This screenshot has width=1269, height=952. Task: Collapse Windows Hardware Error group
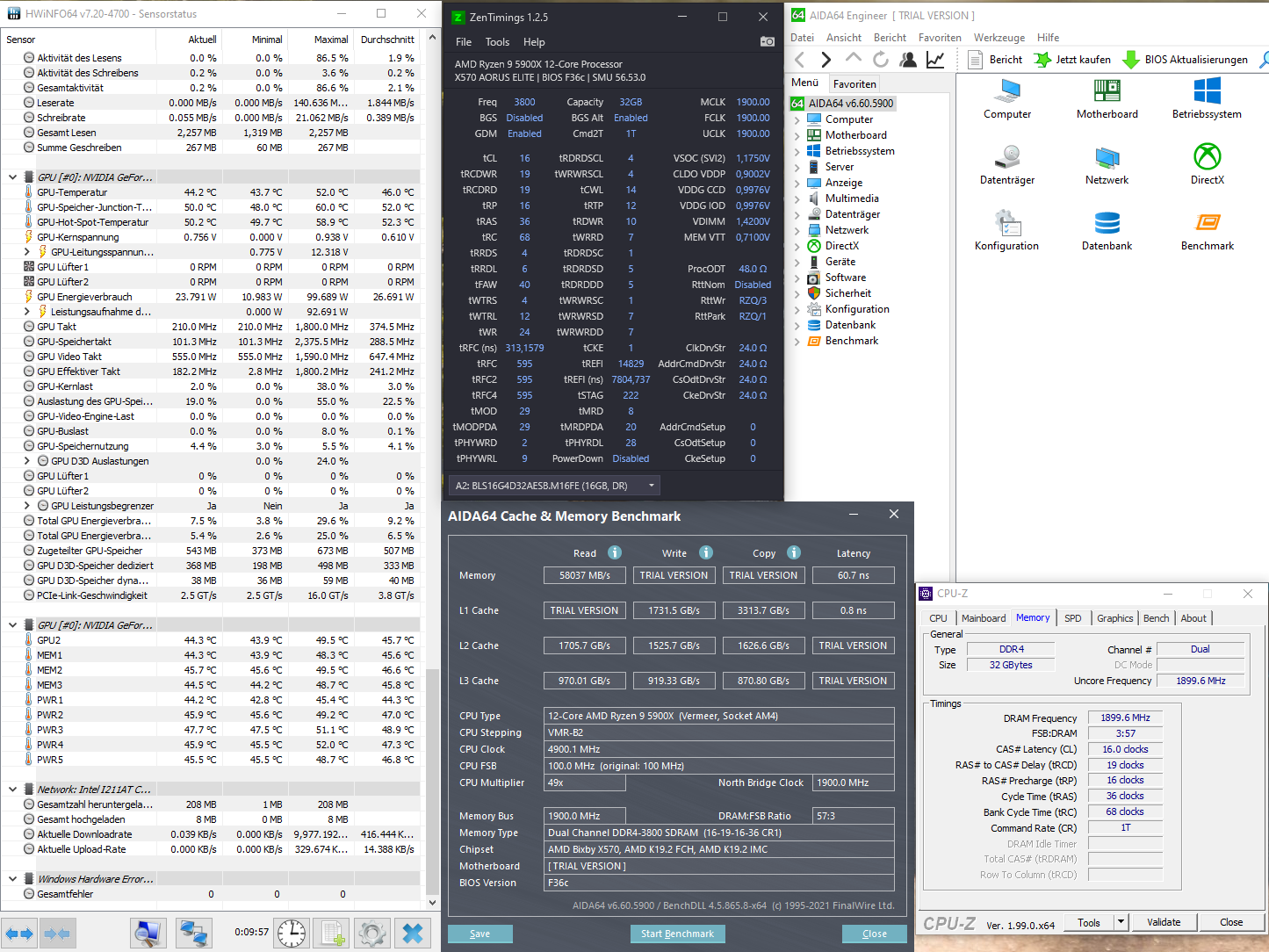(x=12, y=879)
